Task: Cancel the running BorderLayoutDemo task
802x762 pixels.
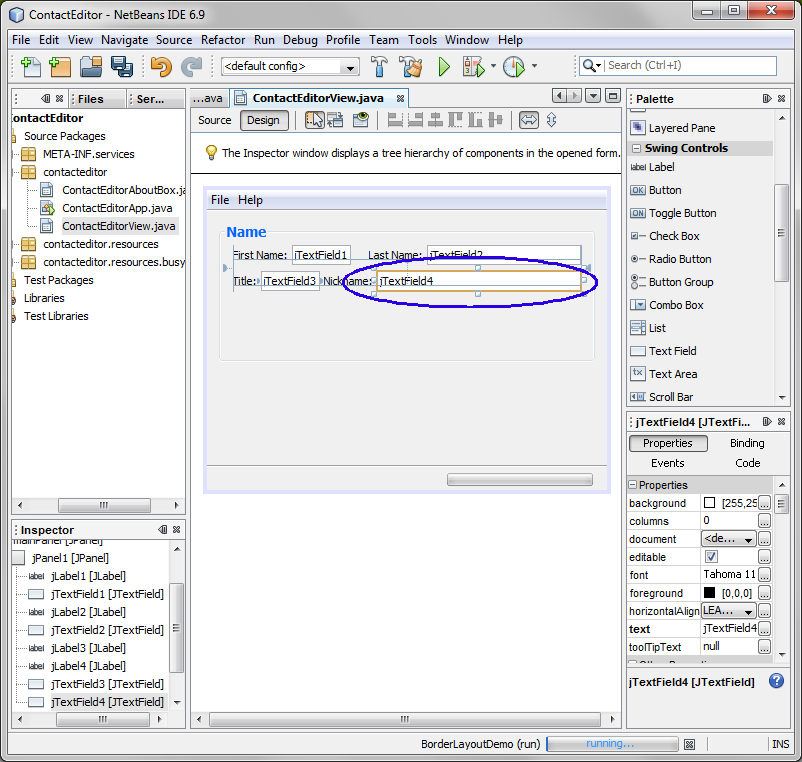Action: coord(689,744)
